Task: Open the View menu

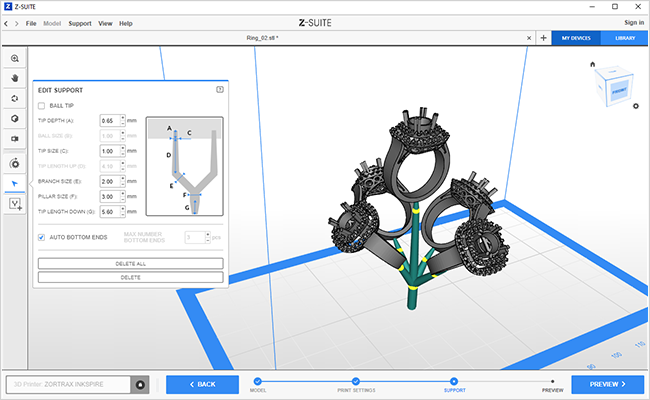Action: point(105,24)
